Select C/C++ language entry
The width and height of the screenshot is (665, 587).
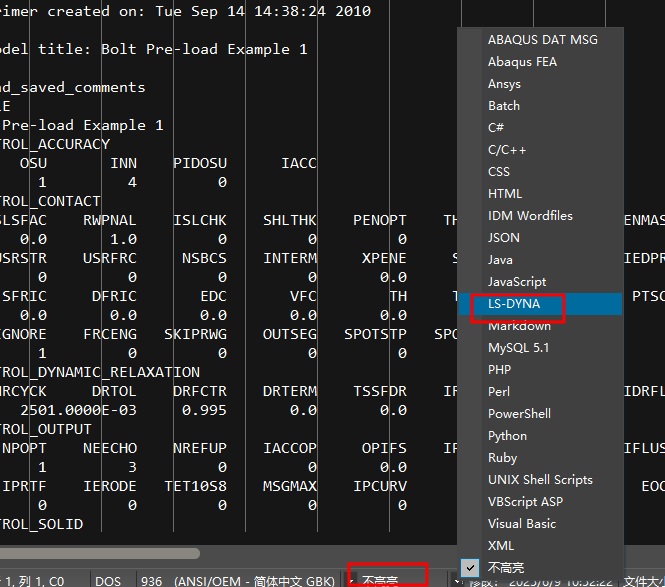[540, 150]
